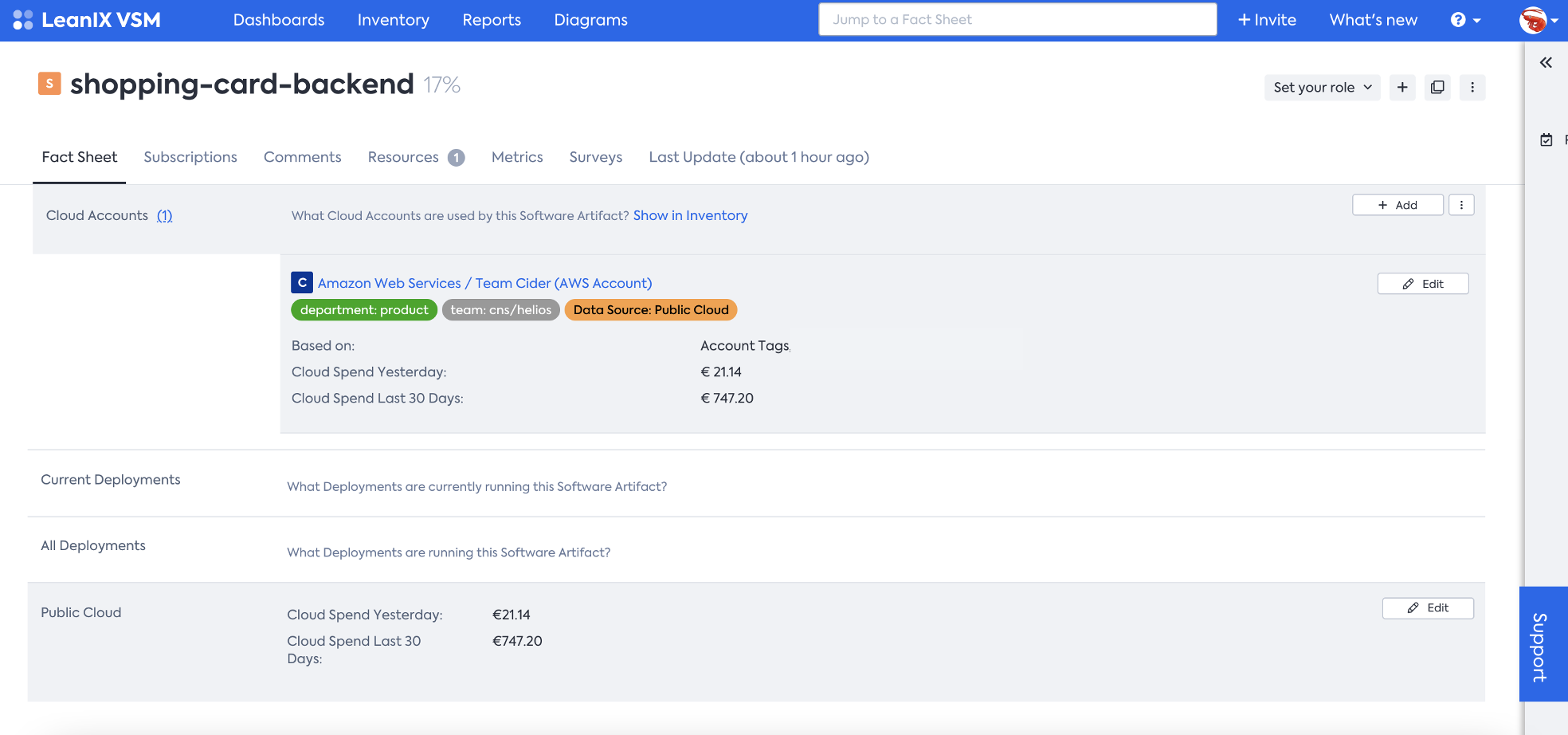Click the € 21.14 value under AWS account
Image resolution: width=1568 pixels, height=735 pixels.
click(721, 371)
